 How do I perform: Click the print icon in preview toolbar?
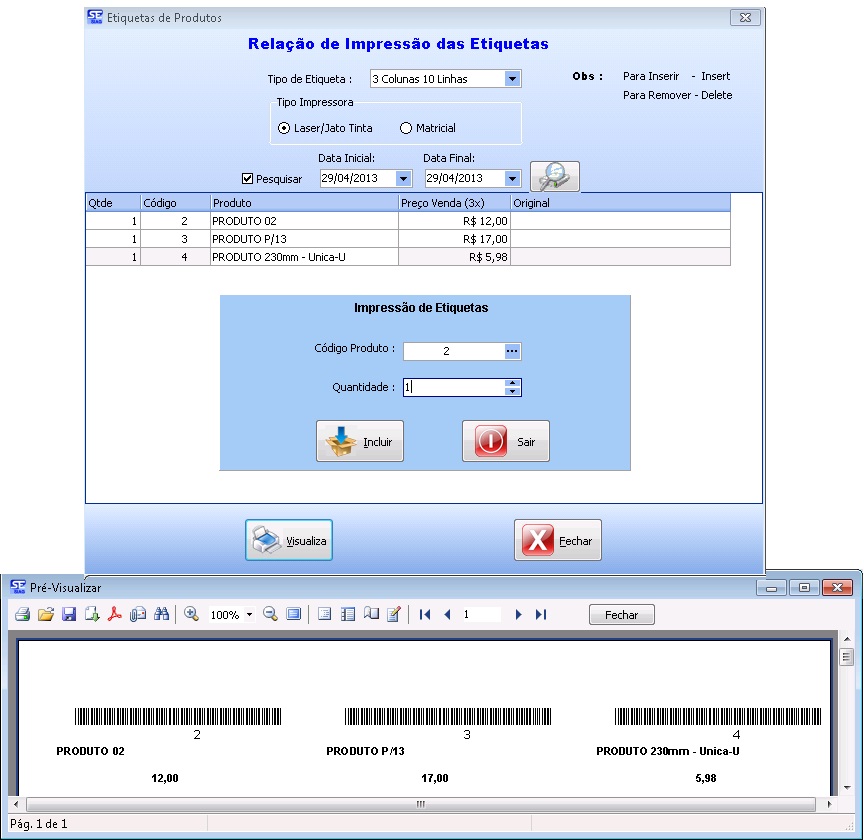point(22,614)
